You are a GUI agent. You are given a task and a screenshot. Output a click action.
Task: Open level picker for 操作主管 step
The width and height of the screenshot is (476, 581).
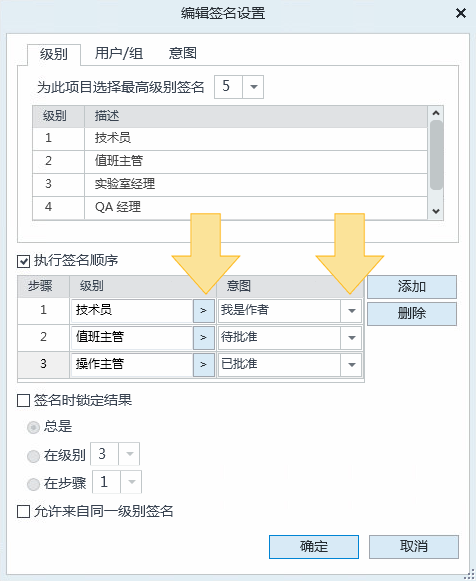tap(204, 365)
